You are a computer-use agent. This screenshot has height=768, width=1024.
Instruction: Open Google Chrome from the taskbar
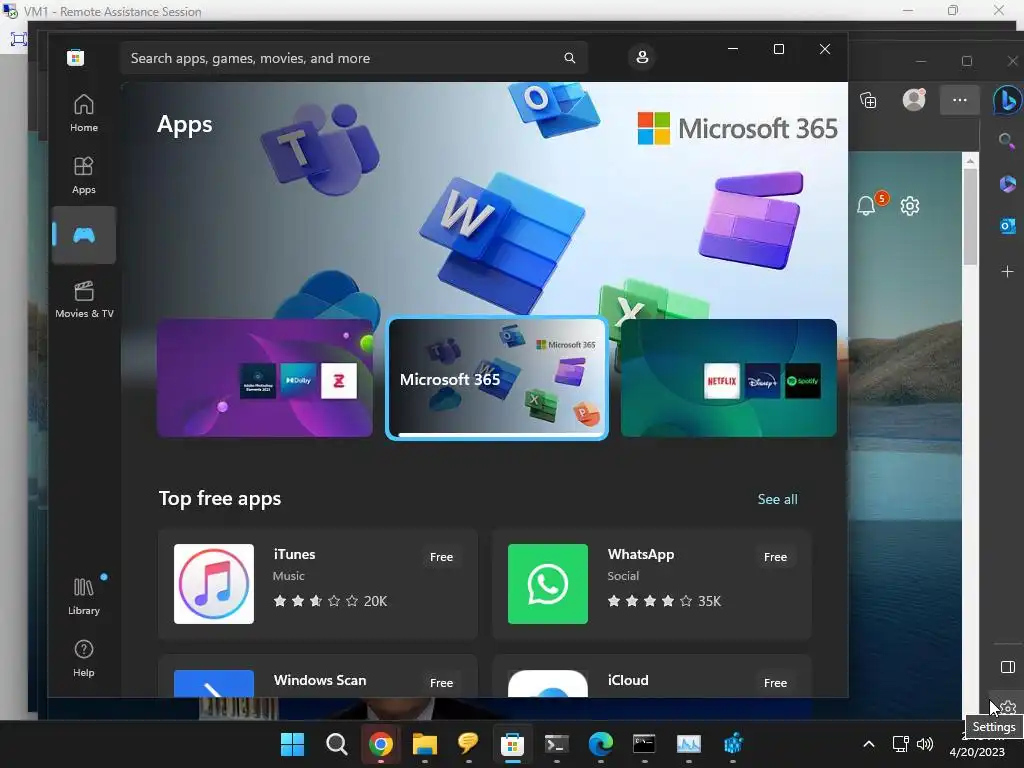(381, 744)
